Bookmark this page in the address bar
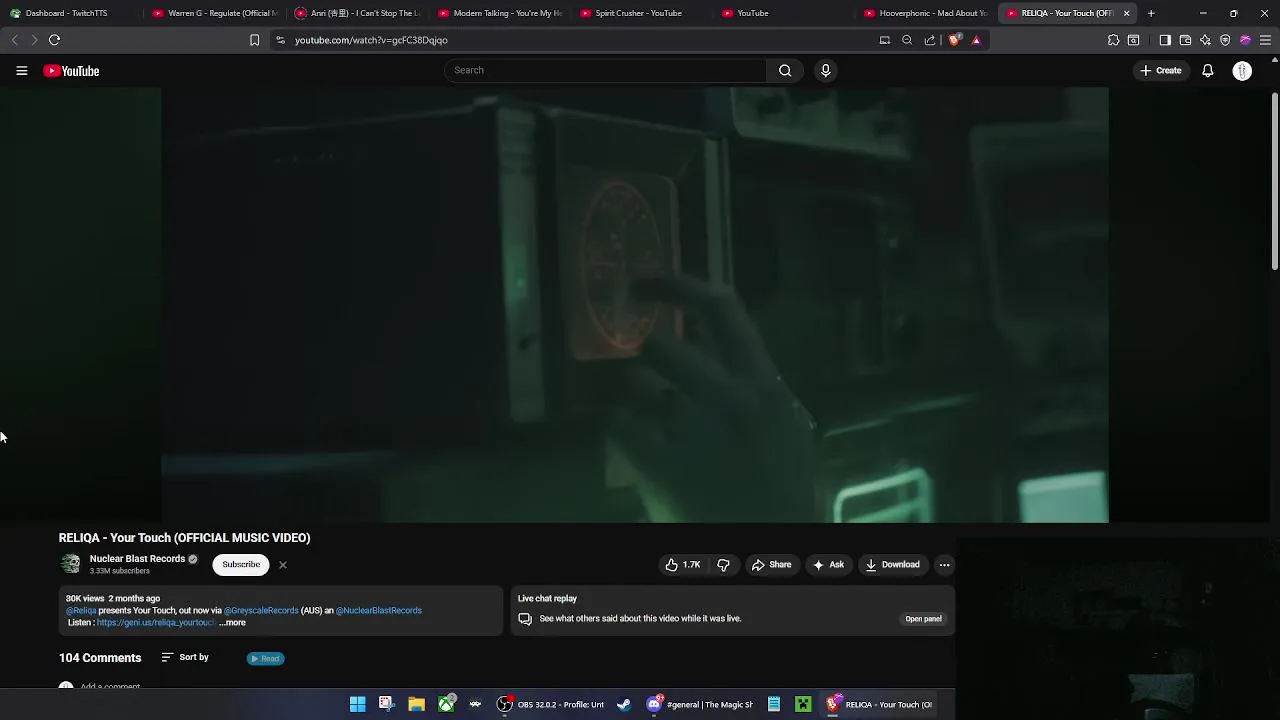1280x720 pixels. point(254,40)
